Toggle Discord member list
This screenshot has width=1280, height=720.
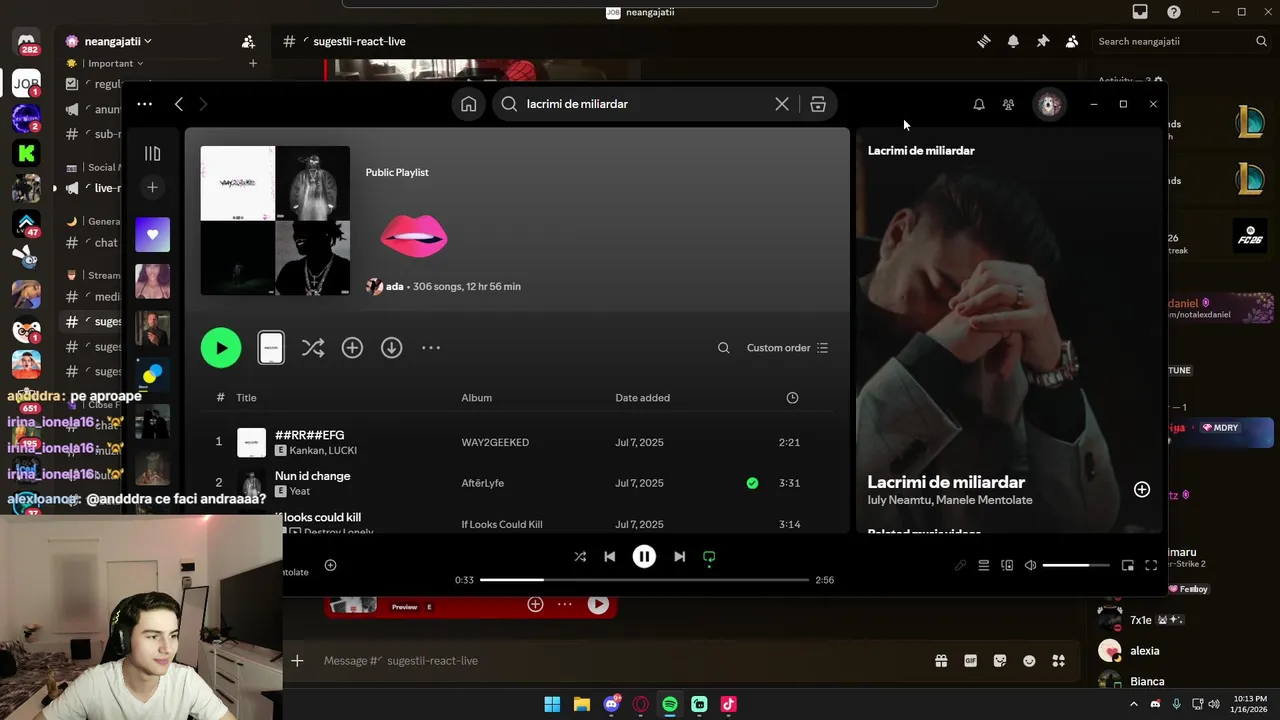pos(1072,41)
